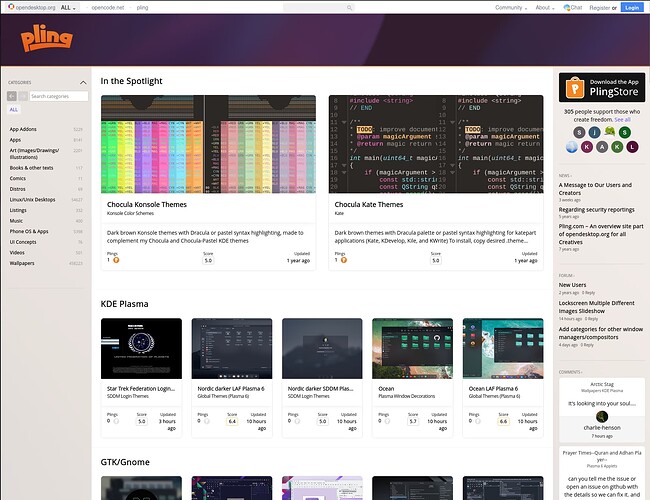Open the Nordic darker LAF Plasma 6 thumbnail
Image resolution: width=650 pixels, height=500 pixels.
(x=232, y=349)
